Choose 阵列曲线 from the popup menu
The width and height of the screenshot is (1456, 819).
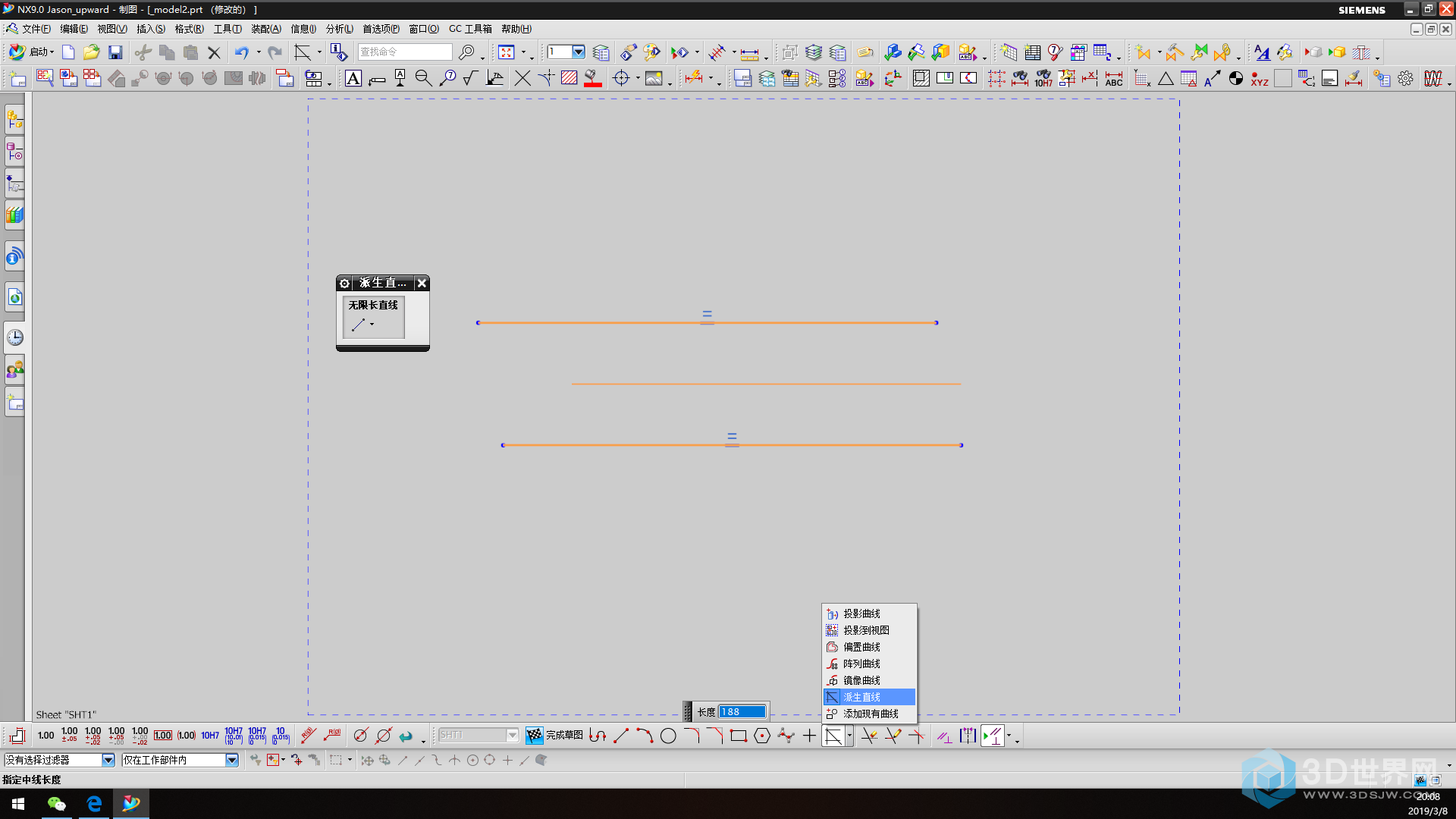coord(869,664)
